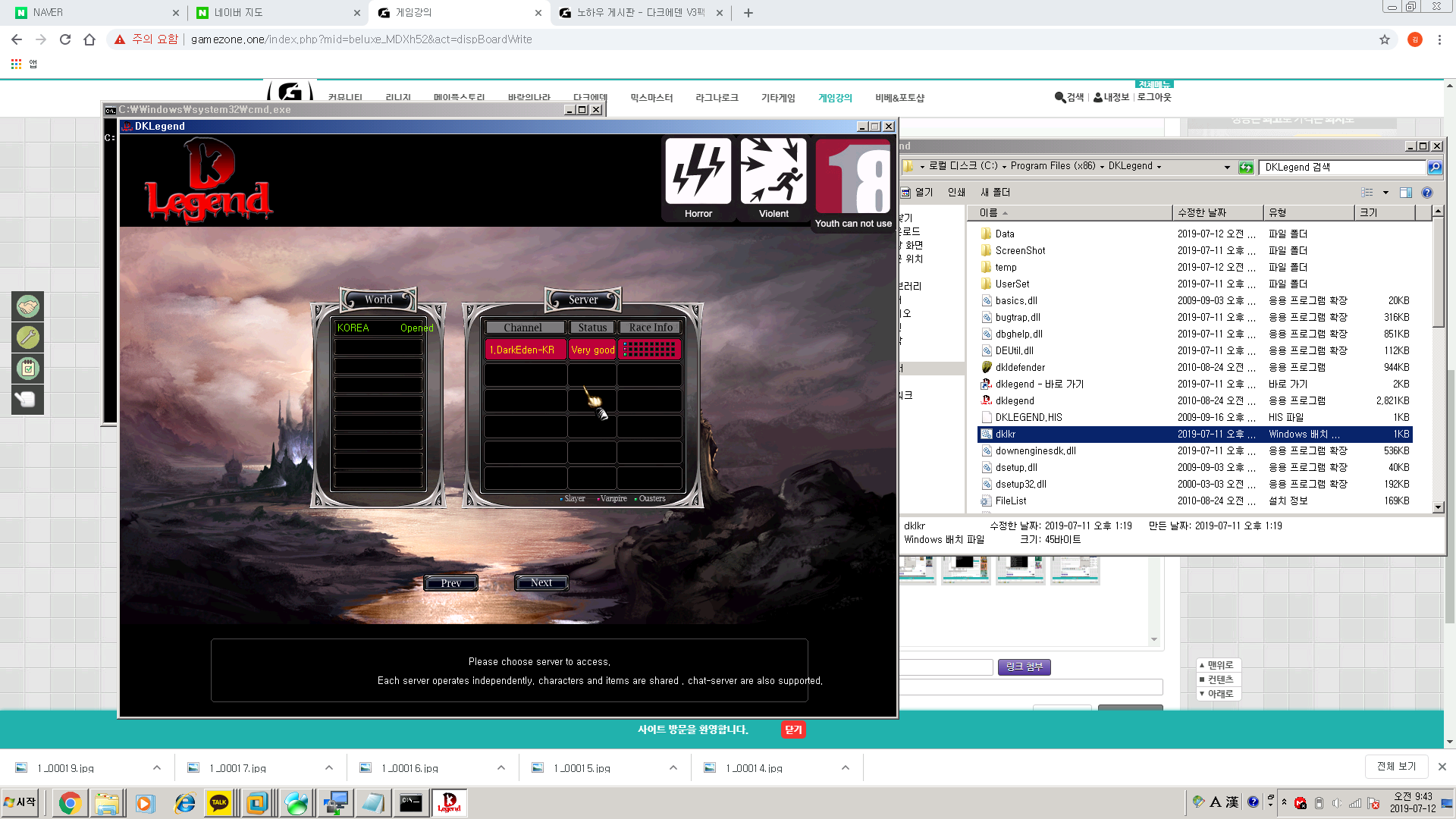Click 전체 보기 in downloads bar
Viewport: 1456px width, 819px height.
tap(1396, 767)
